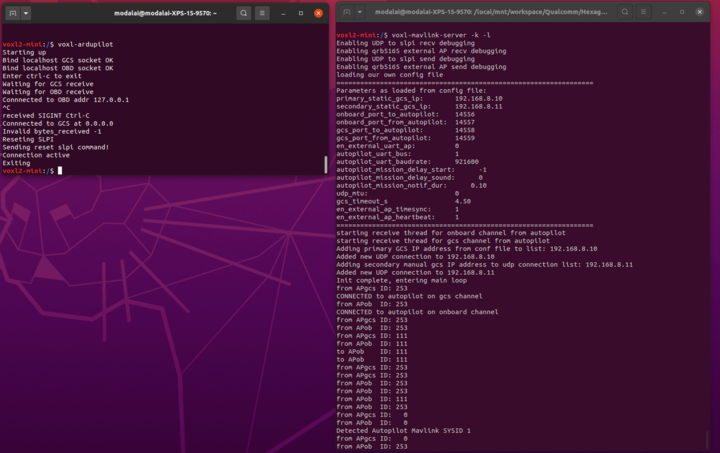Image resolution: width=720 pixels, height=453 pixels.
Task: Close the left terminal with orange button
Action: pos(318,13)
